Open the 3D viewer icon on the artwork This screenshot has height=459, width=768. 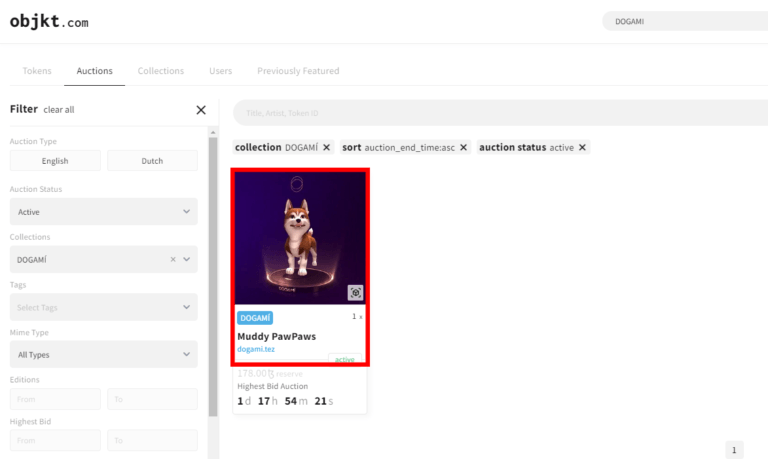pyautogui.click(x=356, y=292)
